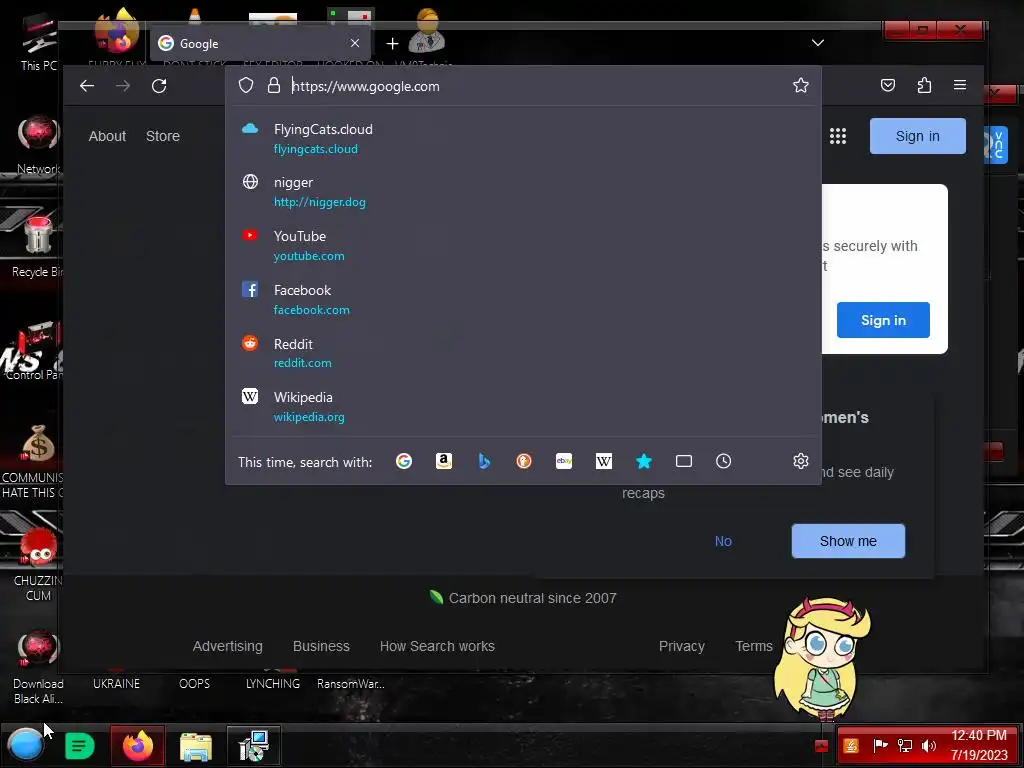Open Google's About link
The image size is (1024, 768).
coord(107,136)
